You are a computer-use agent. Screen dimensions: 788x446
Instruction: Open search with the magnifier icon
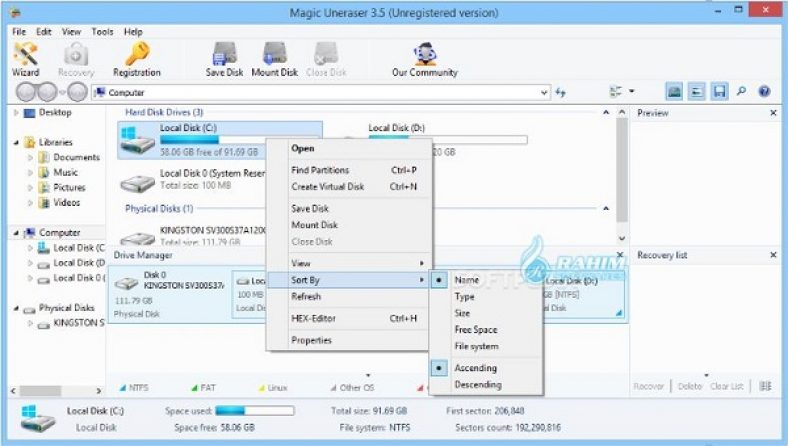(741, 92)
